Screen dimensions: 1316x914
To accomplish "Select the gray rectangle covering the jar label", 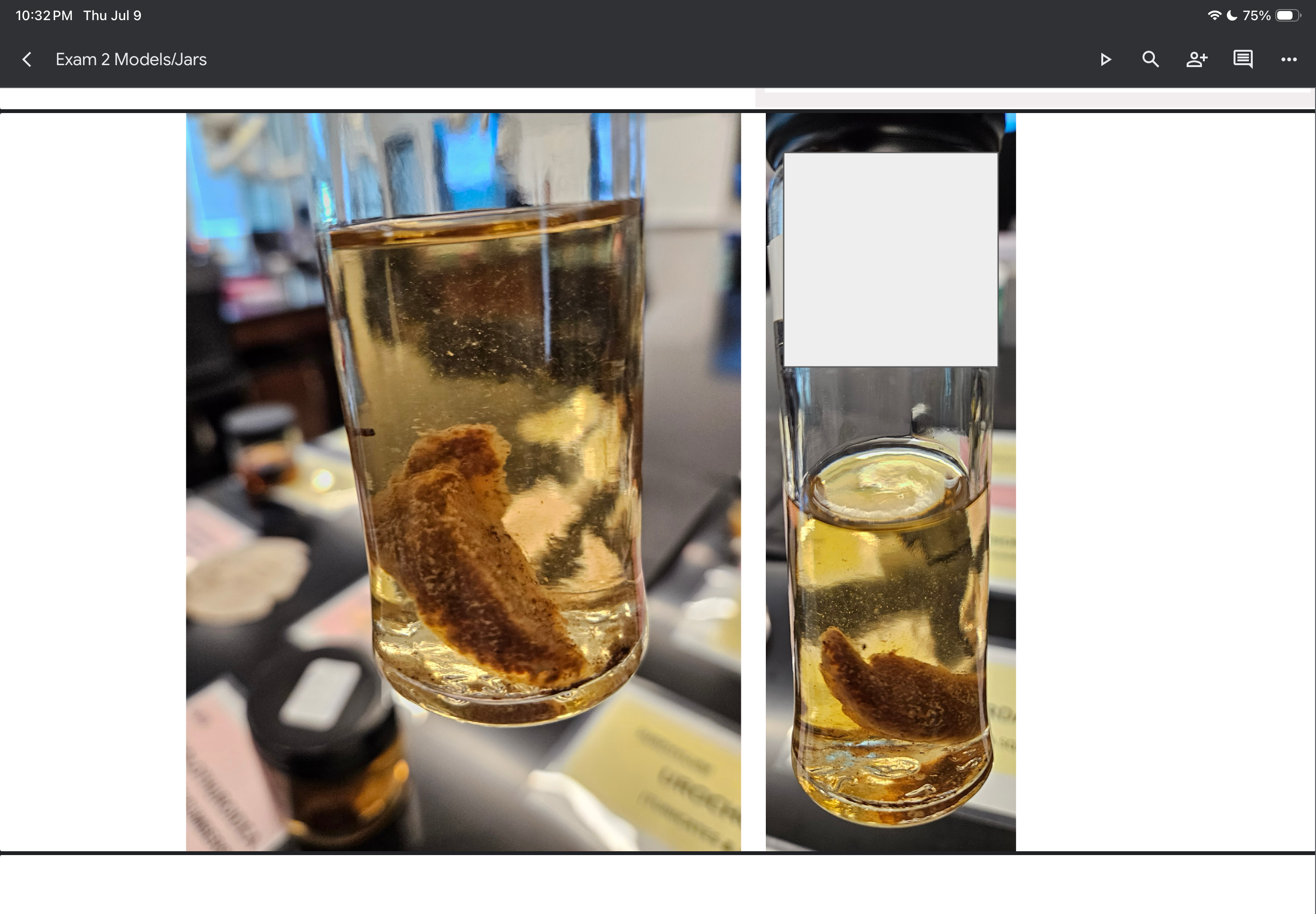I will pyautogui.click(x=891, y=260).
